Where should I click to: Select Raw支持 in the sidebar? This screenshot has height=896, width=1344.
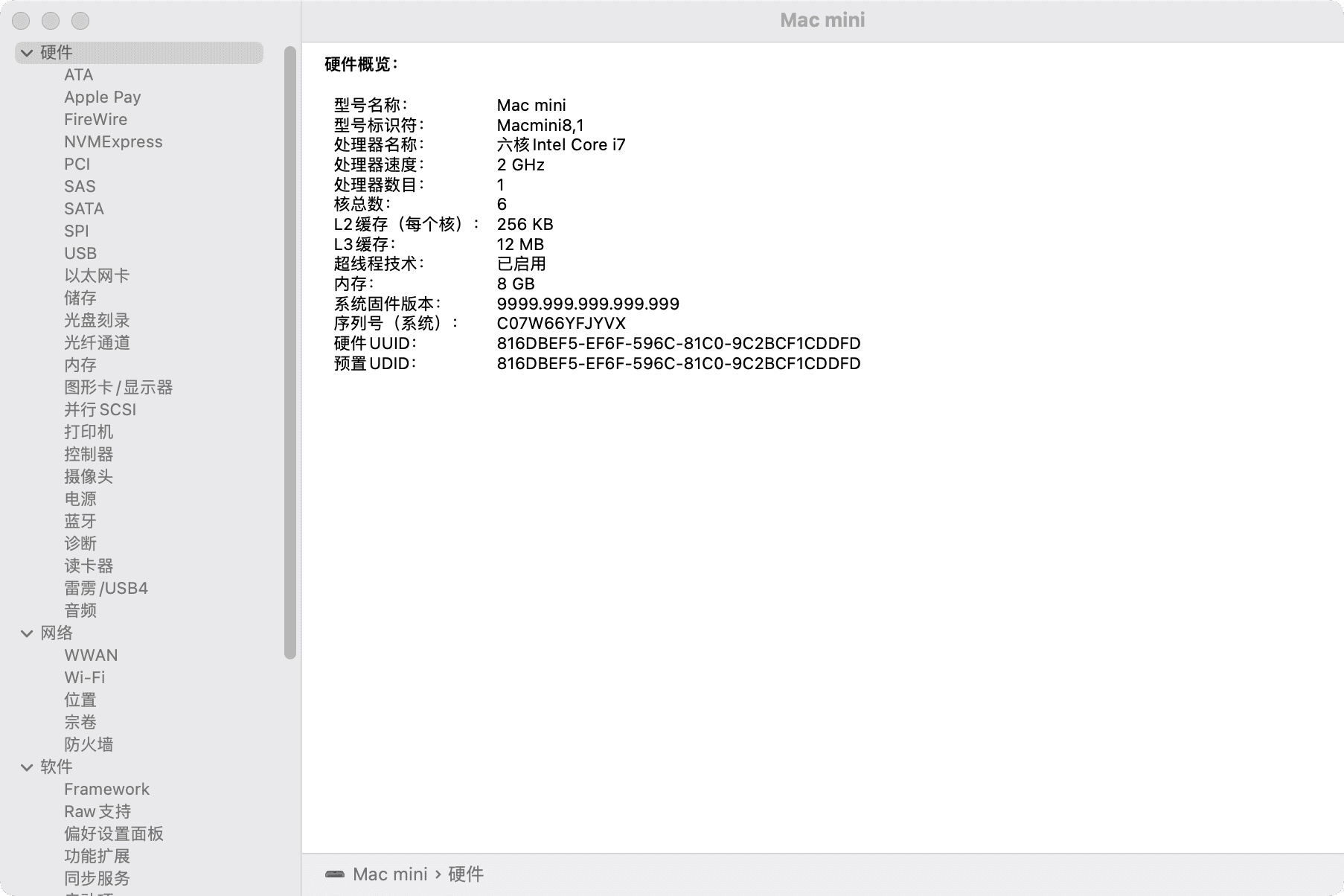97,812
